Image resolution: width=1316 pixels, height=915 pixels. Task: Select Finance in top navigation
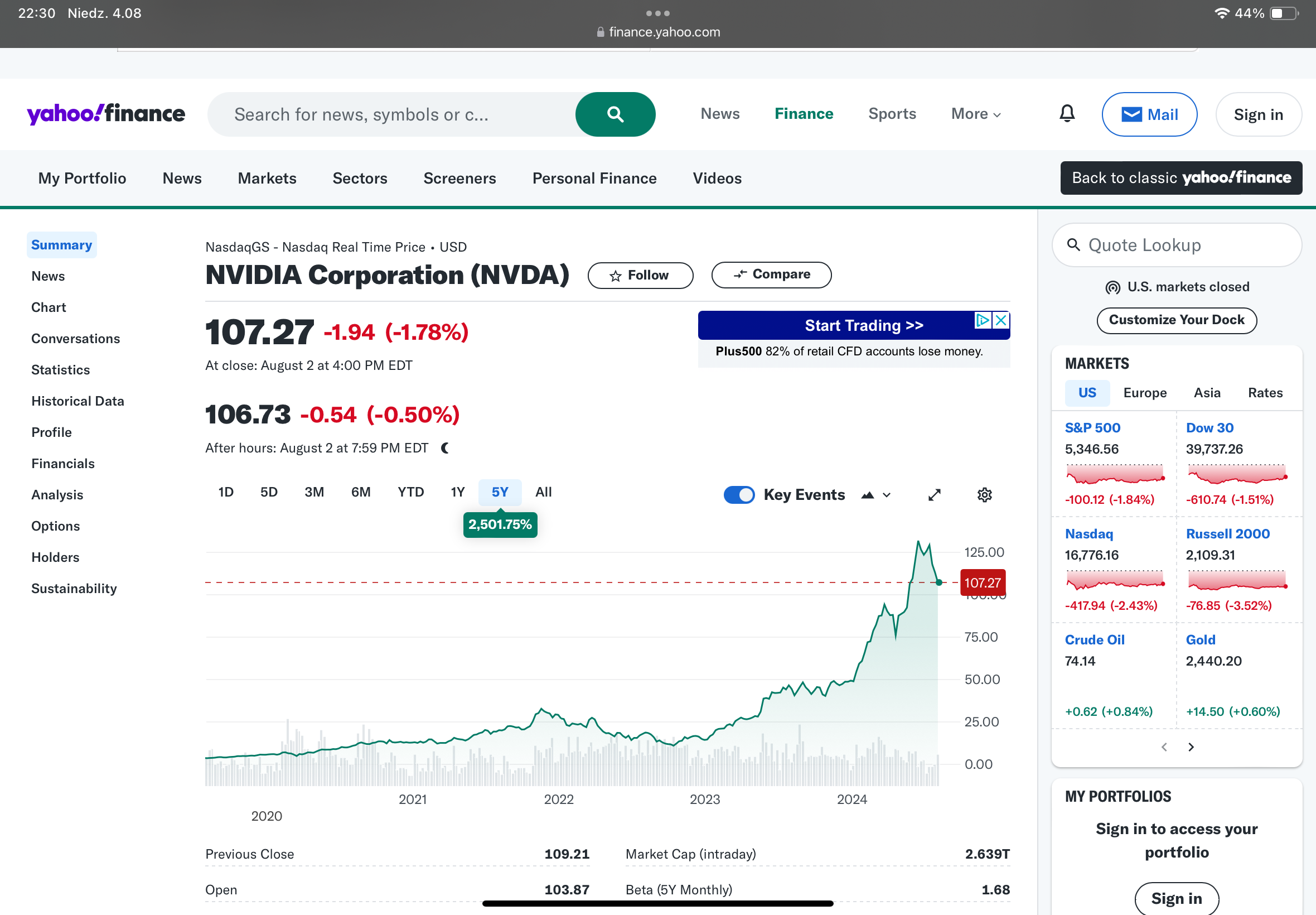pyautogui.click(x=804, y=113)
